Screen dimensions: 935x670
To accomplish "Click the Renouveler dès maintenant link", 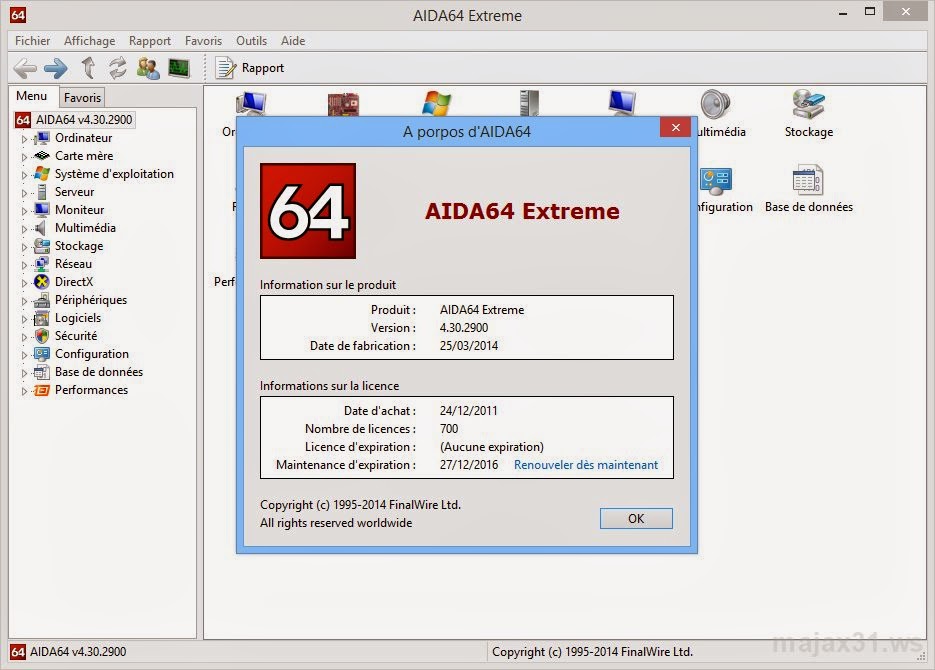I will point(586,464).
